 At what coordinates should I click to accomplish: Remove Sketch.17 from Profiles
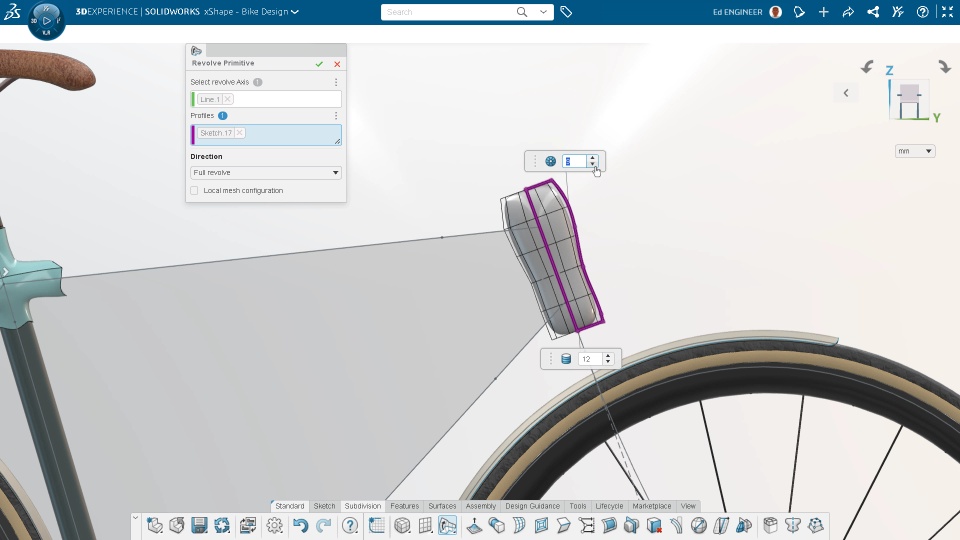coord(239,133)
